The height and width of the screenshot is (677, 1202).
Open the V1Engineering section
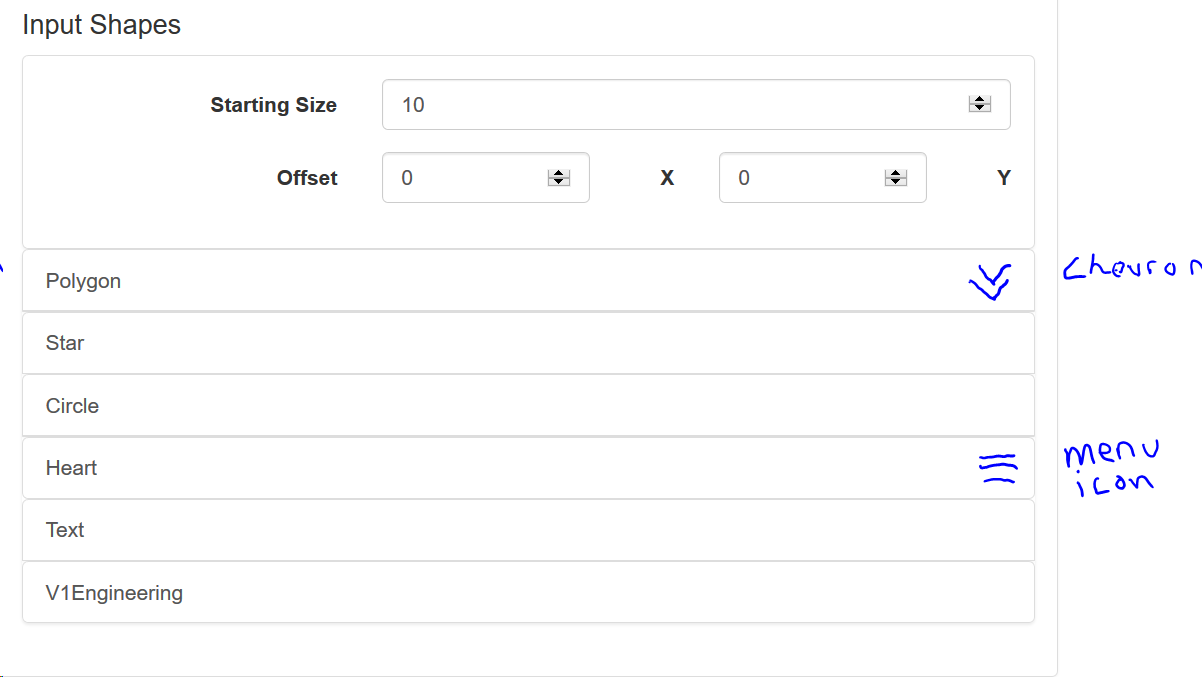[x=114, y=593]
